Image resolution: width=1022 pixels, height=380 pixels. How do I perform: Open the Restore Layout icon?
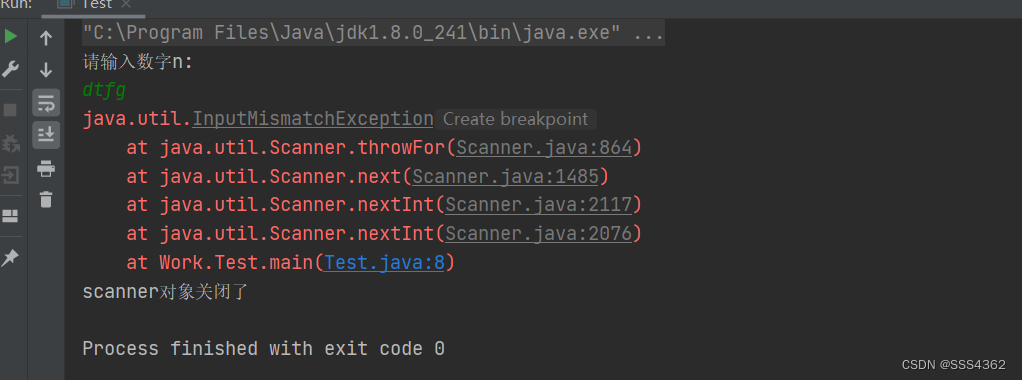[10, 216]
